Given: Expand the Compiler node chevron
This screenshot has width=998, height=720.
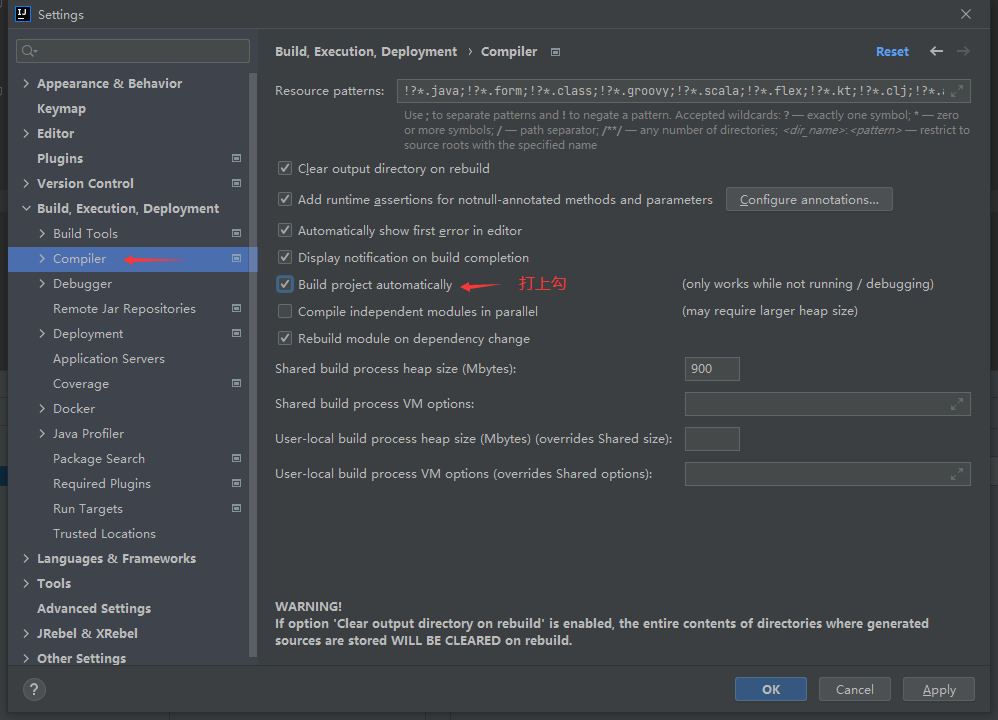Looking at the screenshot, I should (42, 258).
